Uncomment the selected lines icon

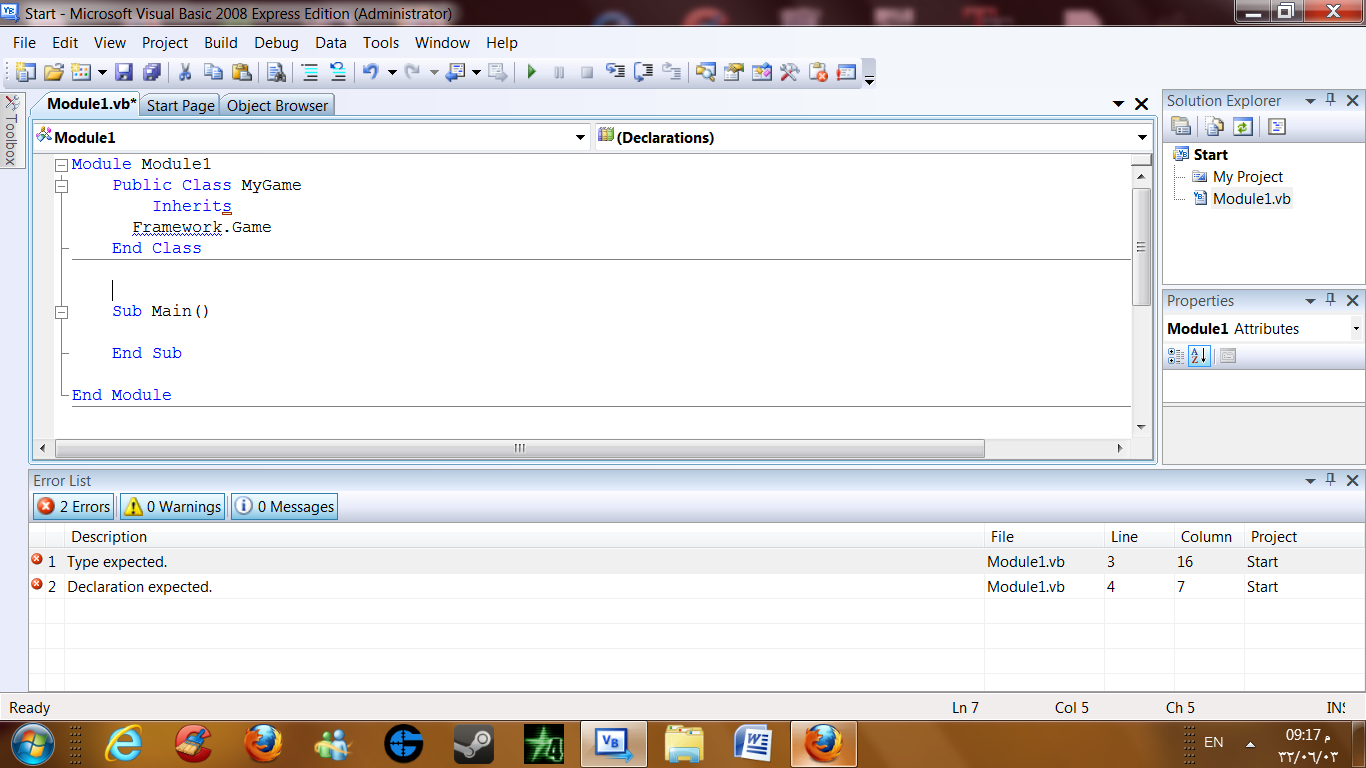338,72
